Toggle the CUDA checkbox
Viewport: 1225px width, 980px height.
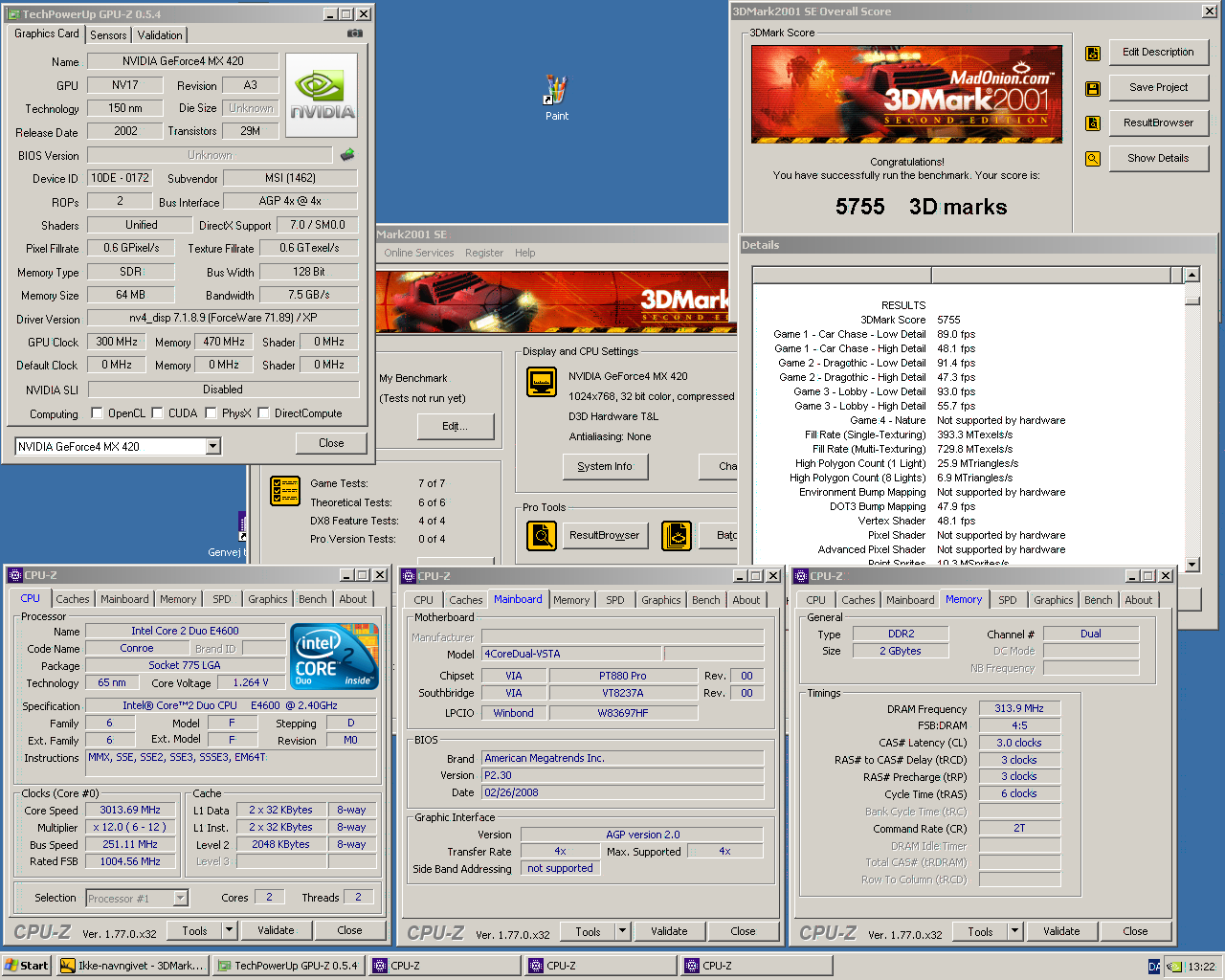pyautogui.click(x=157, y=413)
